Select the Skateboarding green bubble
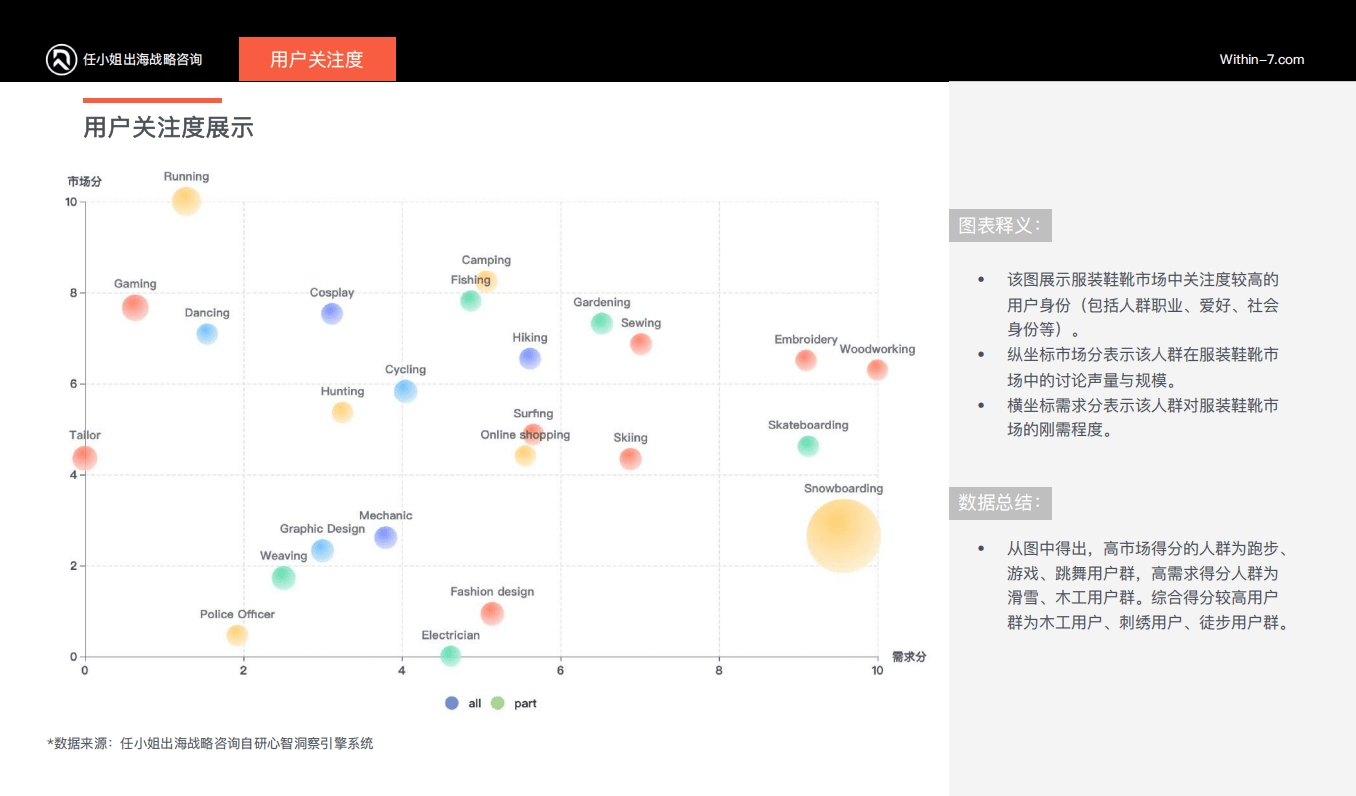Image resolution: width=1356 pixels, height=796 pixels. [808, 446]
